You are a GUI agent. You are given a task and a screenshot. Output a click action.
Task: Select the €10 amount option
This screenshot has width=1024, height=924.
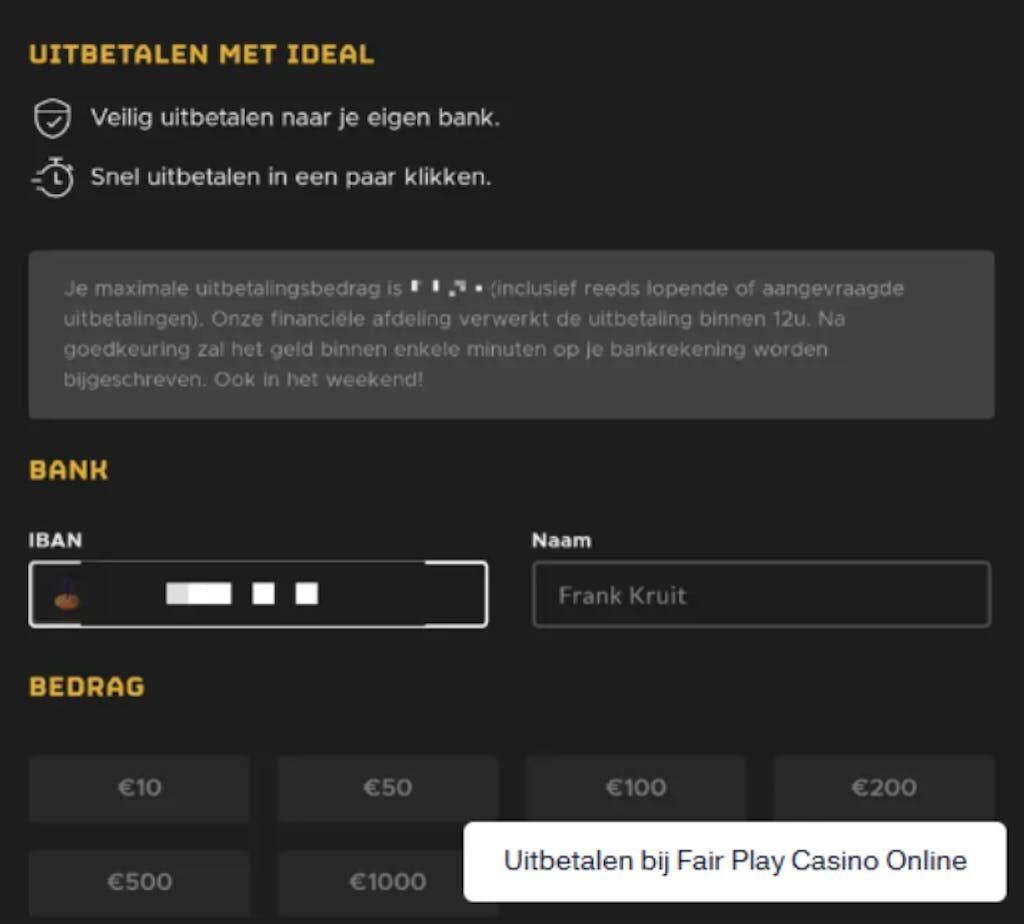click(x=139, y=787)
